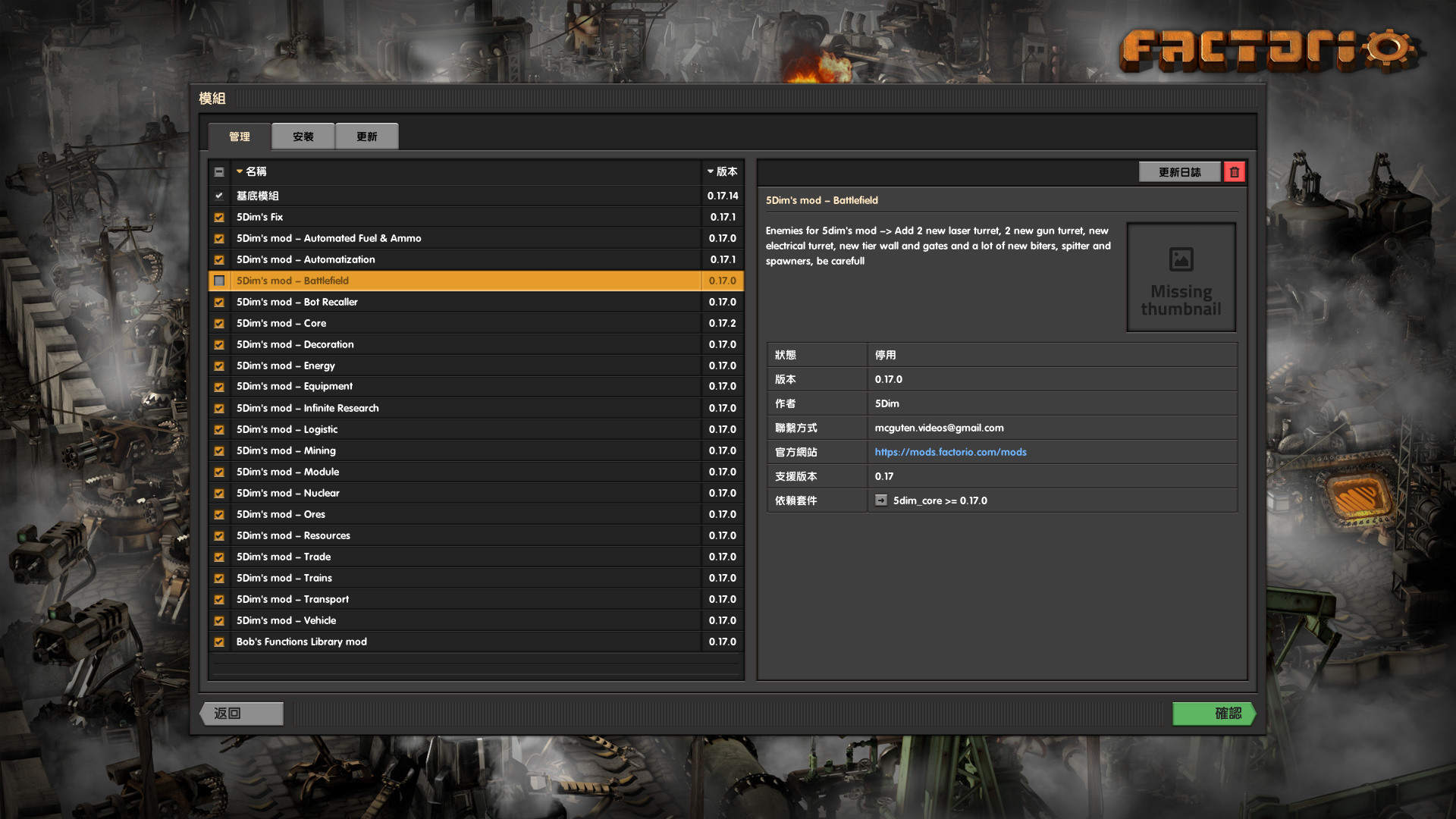
Task: Select the 5Dim's mod – Trade row
Action: (x=476, y=557)
